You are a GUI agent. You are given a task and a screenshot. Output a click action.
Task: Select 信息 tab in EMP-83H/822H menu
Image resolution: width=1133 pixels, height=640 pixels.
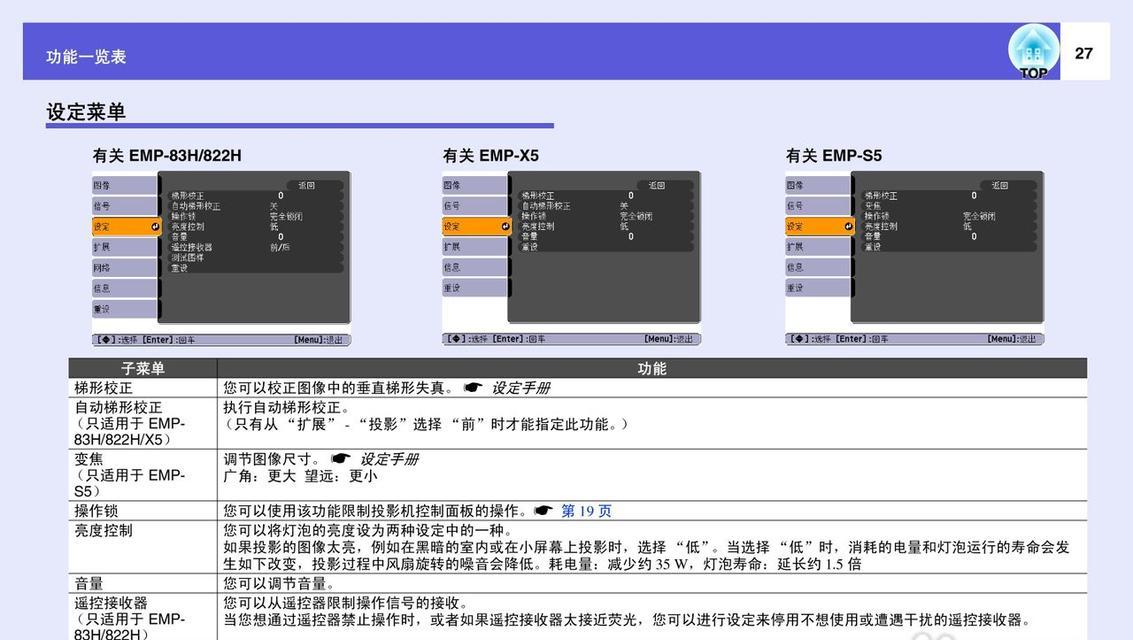point(124,288)
